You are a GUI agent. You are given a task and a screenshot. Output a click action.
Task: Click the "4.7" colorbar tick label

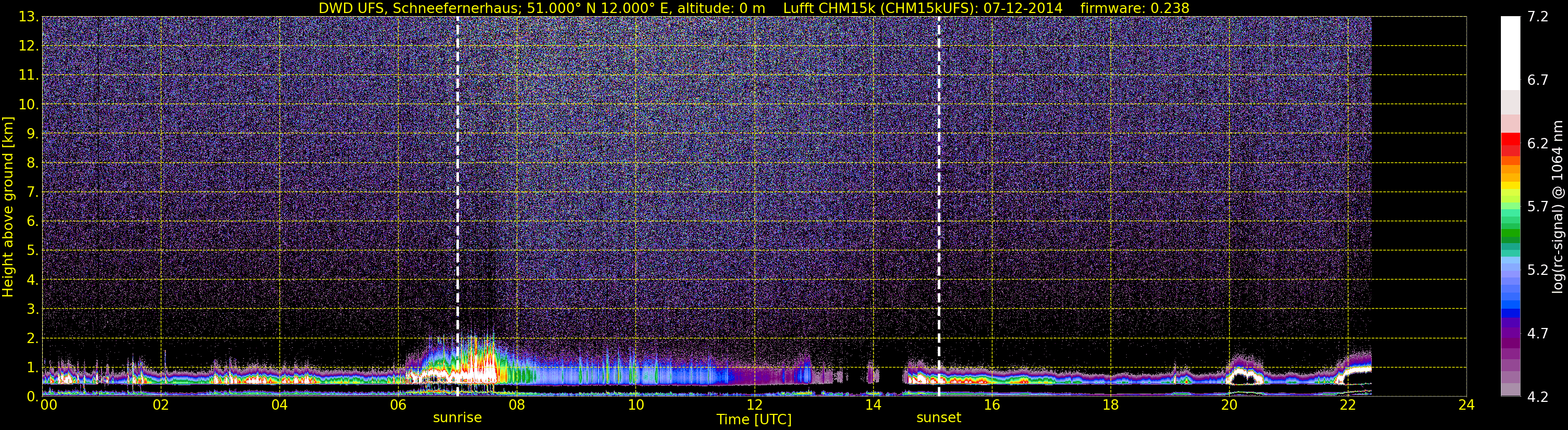(x=1538, y=333)
